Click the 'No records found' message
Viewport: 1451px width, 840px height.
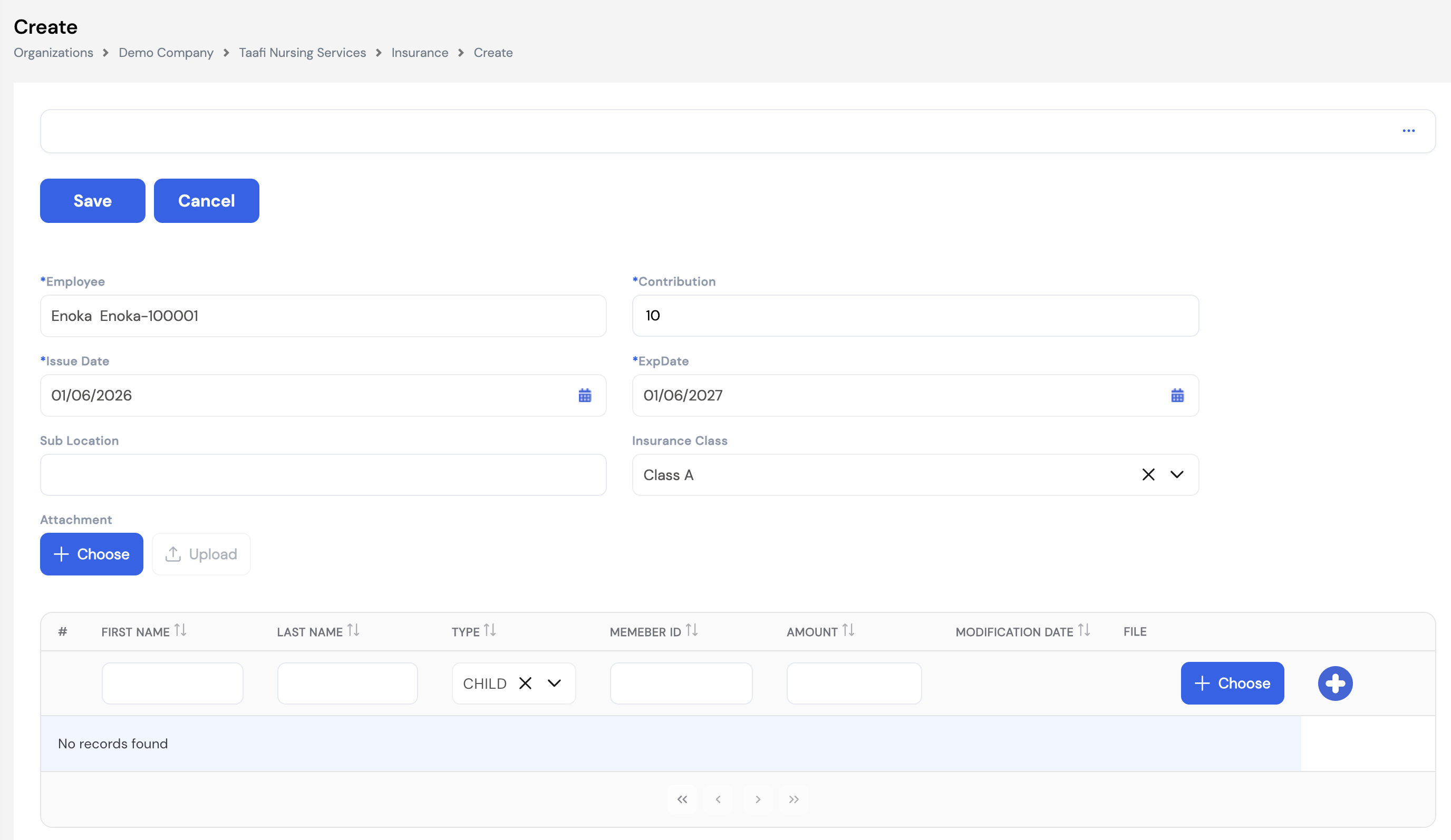(x=113, y=744)
